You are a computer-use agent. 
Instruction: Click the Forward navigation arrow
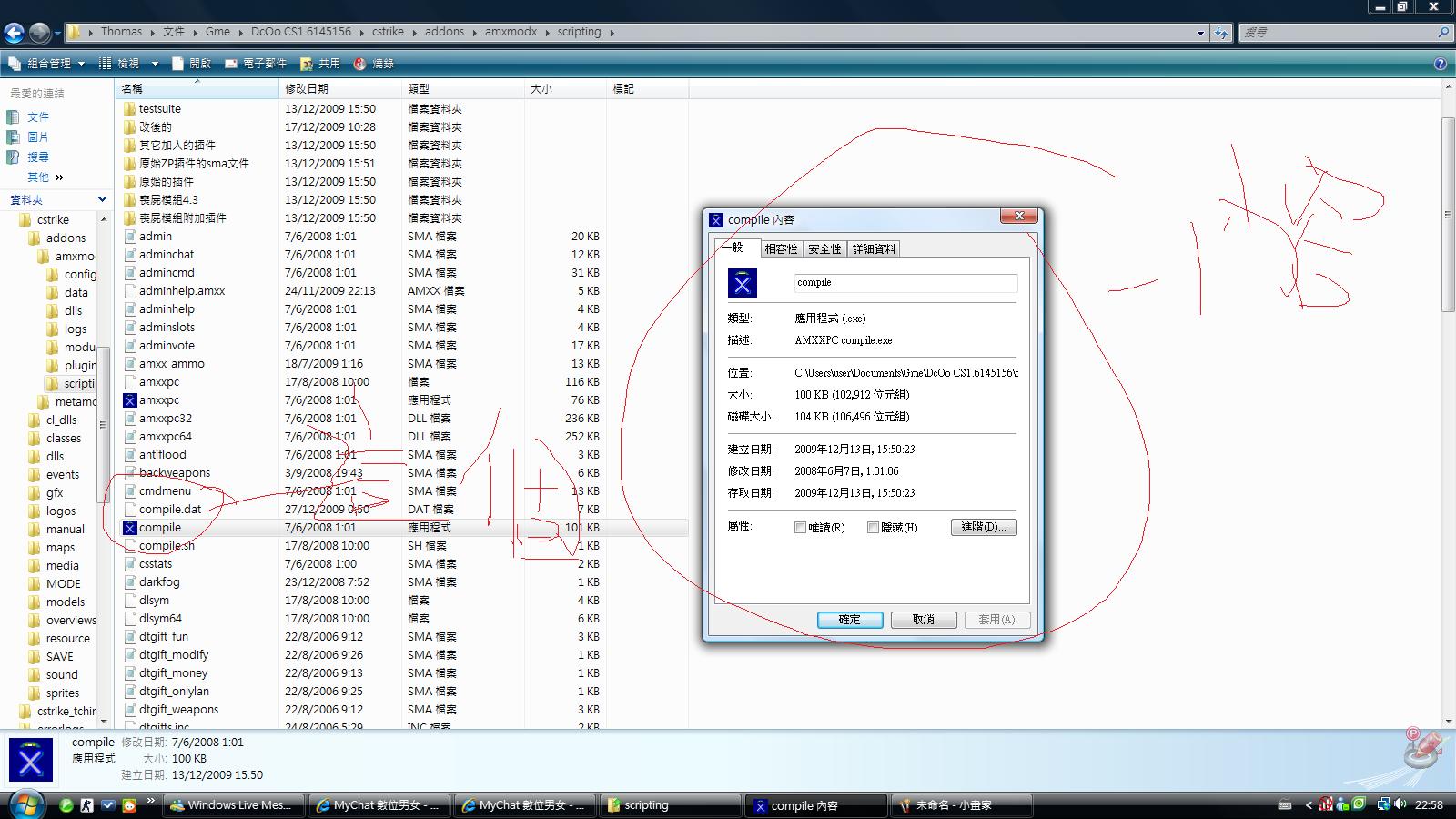[x=40, y=34]
